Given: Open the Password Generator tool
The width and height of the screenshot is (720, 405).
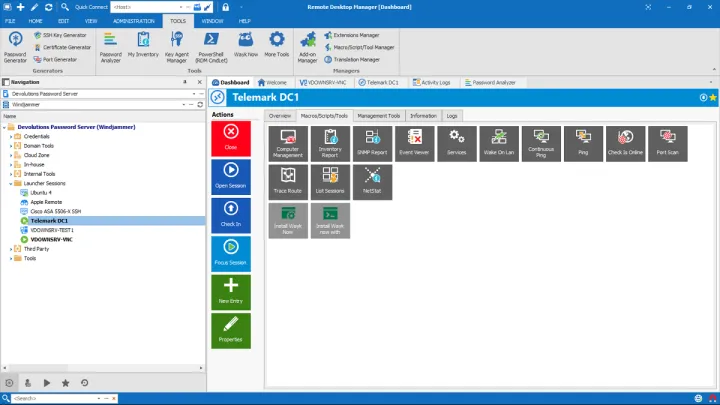Looking at the screenshot, I should [16, 45].
